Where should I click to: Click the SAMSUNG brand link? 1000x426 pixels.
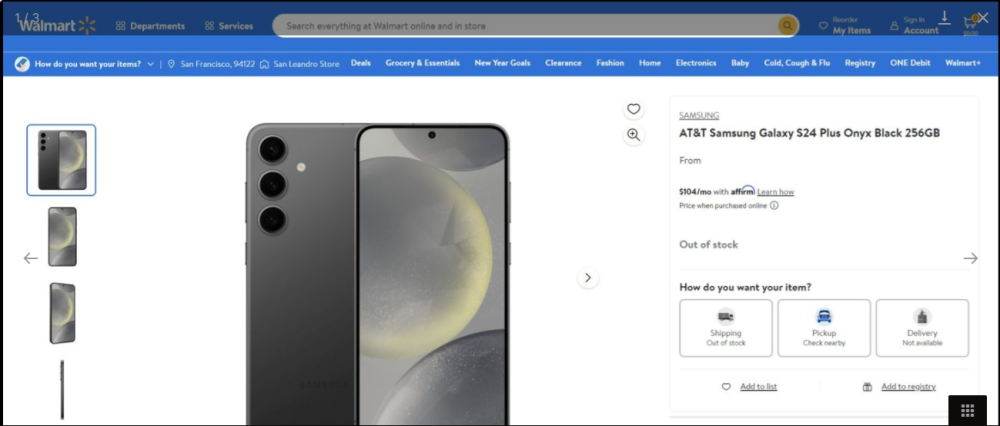click(699, 115)
